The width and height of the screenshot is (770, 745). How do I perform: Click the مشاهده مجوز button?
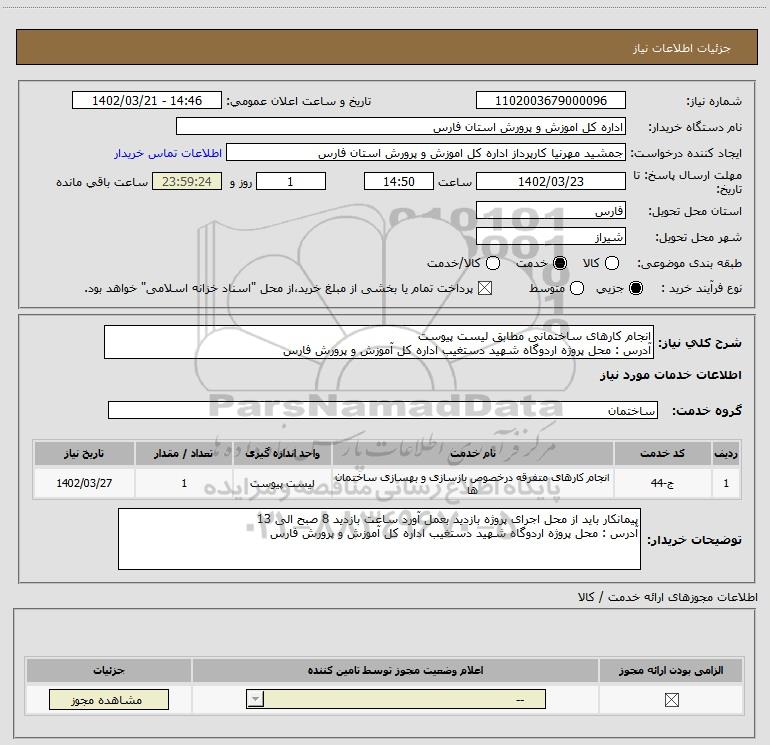pos(109,699)
